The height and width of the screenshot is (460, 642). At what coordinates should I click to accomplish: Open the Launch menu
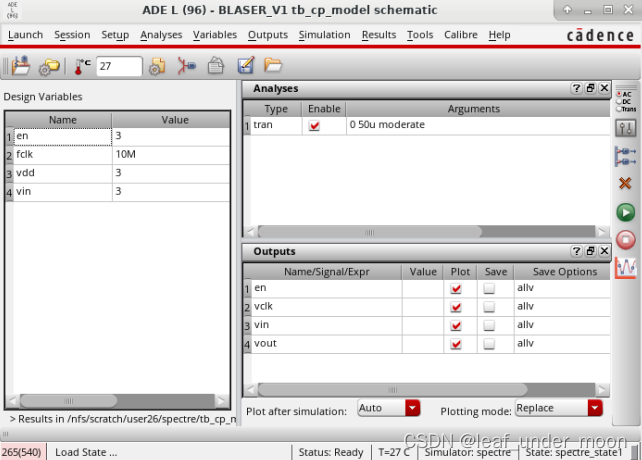[x=25, y=35]
